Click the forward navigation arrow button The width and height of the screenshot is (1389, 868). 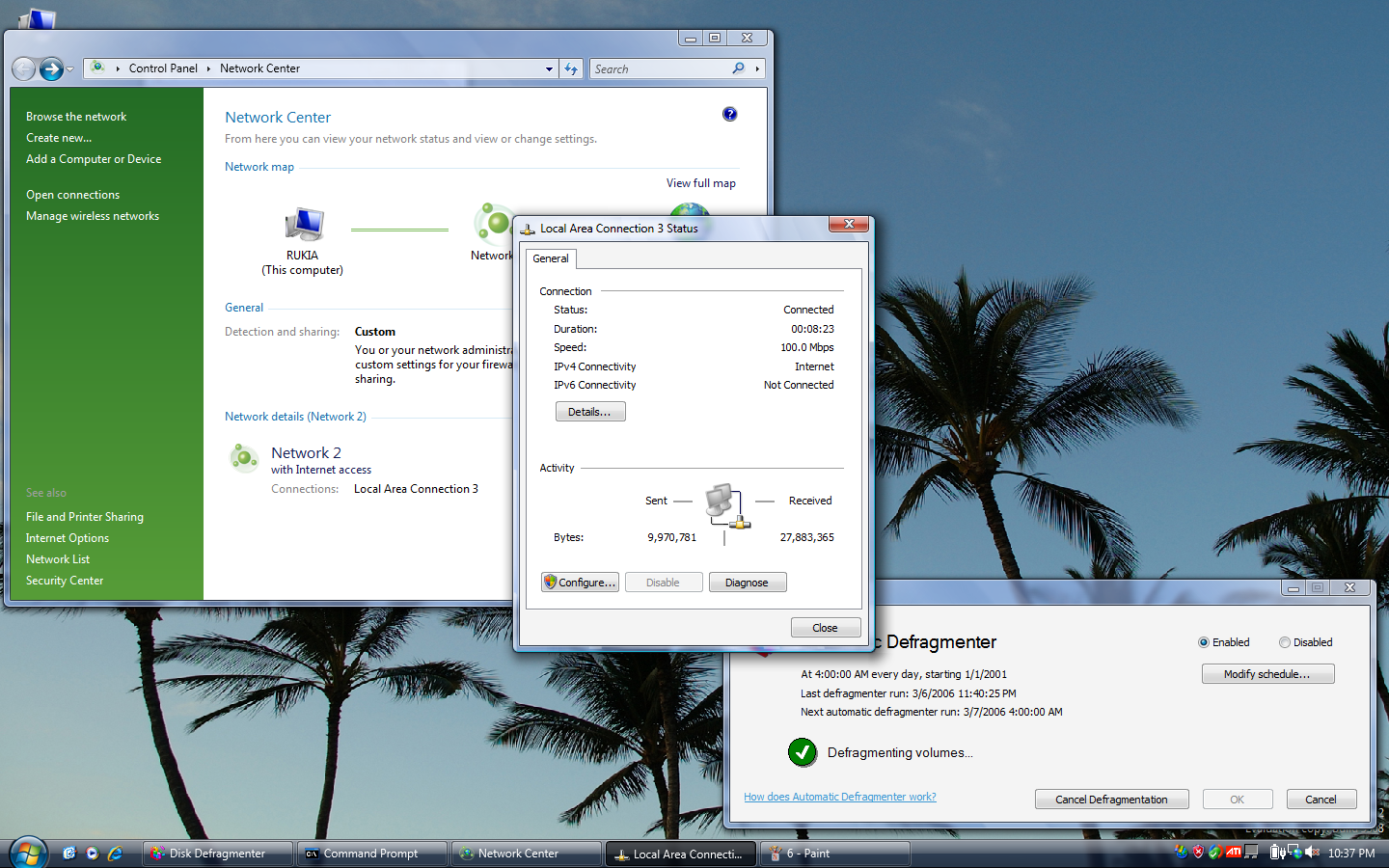click(51, 68)
